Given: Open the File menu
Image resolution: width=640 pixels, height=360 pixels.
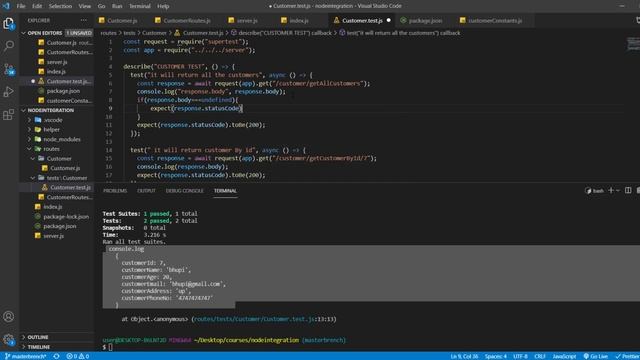Looking at the screenshot, I should click(21, 6).
